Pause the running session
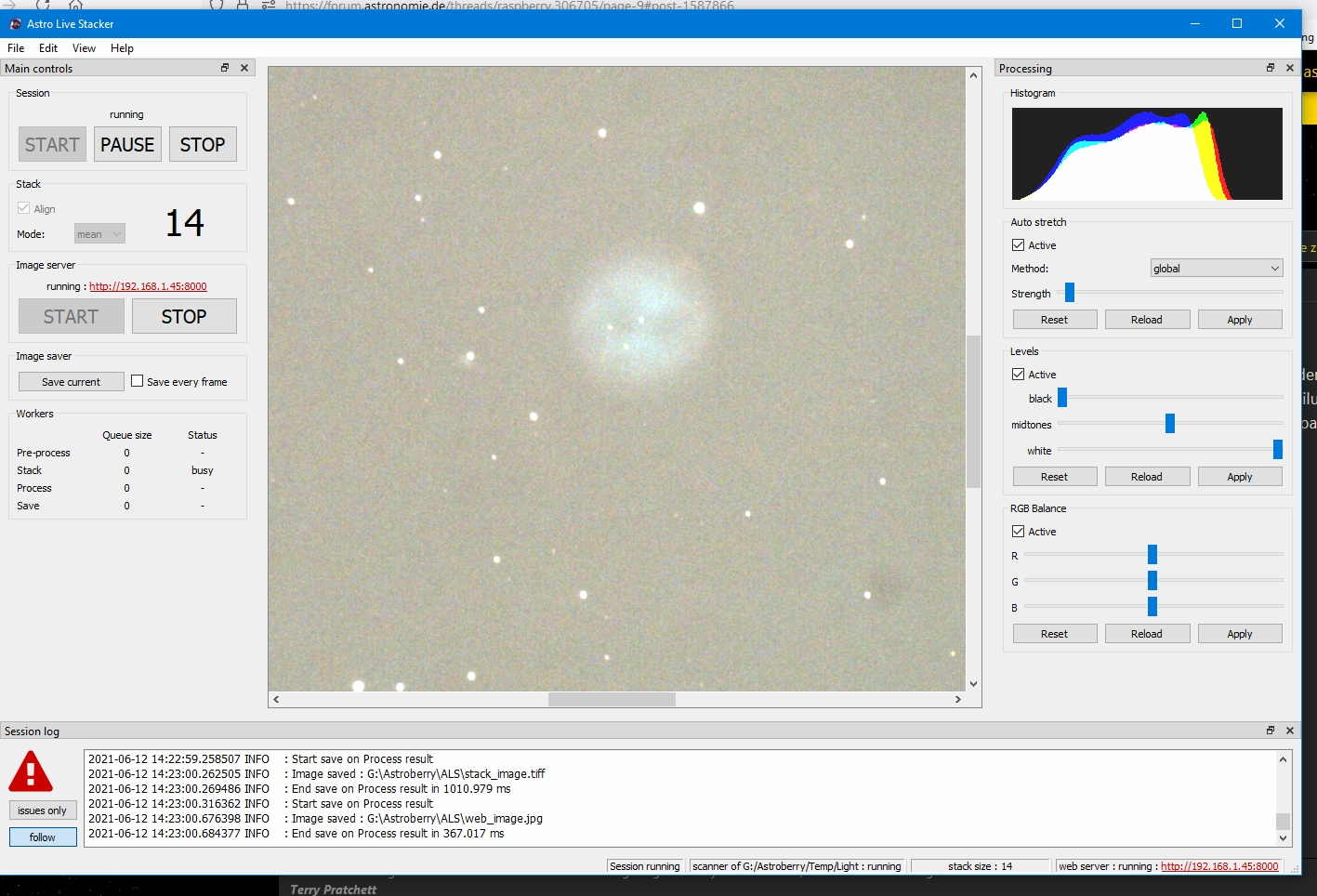Viewport: 1317px width, 896px height. click(x=127, y=144)
